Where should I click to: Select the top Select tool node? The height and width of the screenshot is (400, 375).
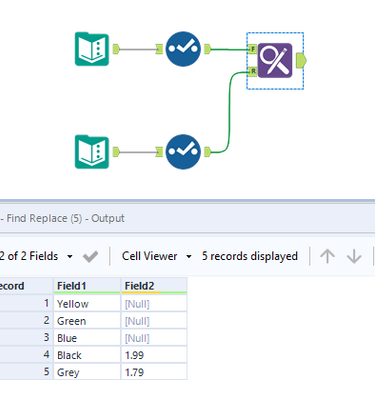[x=183, y=49]
